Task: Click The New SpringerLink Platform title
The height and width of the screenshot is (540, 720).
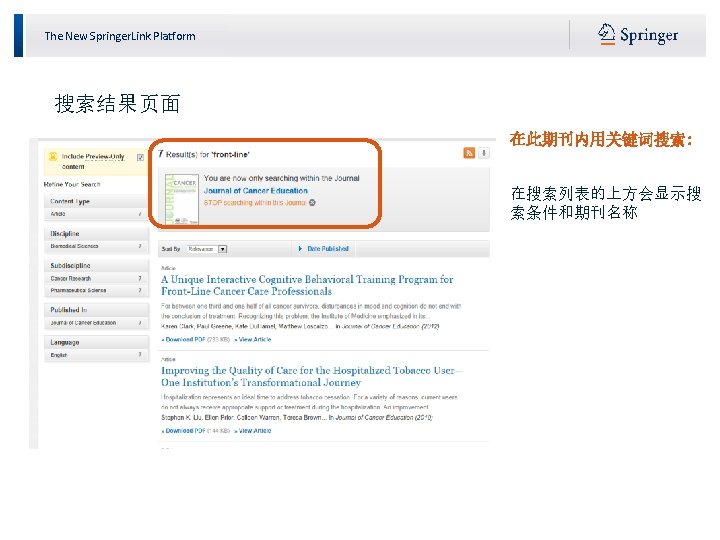Action: point(120,36)
